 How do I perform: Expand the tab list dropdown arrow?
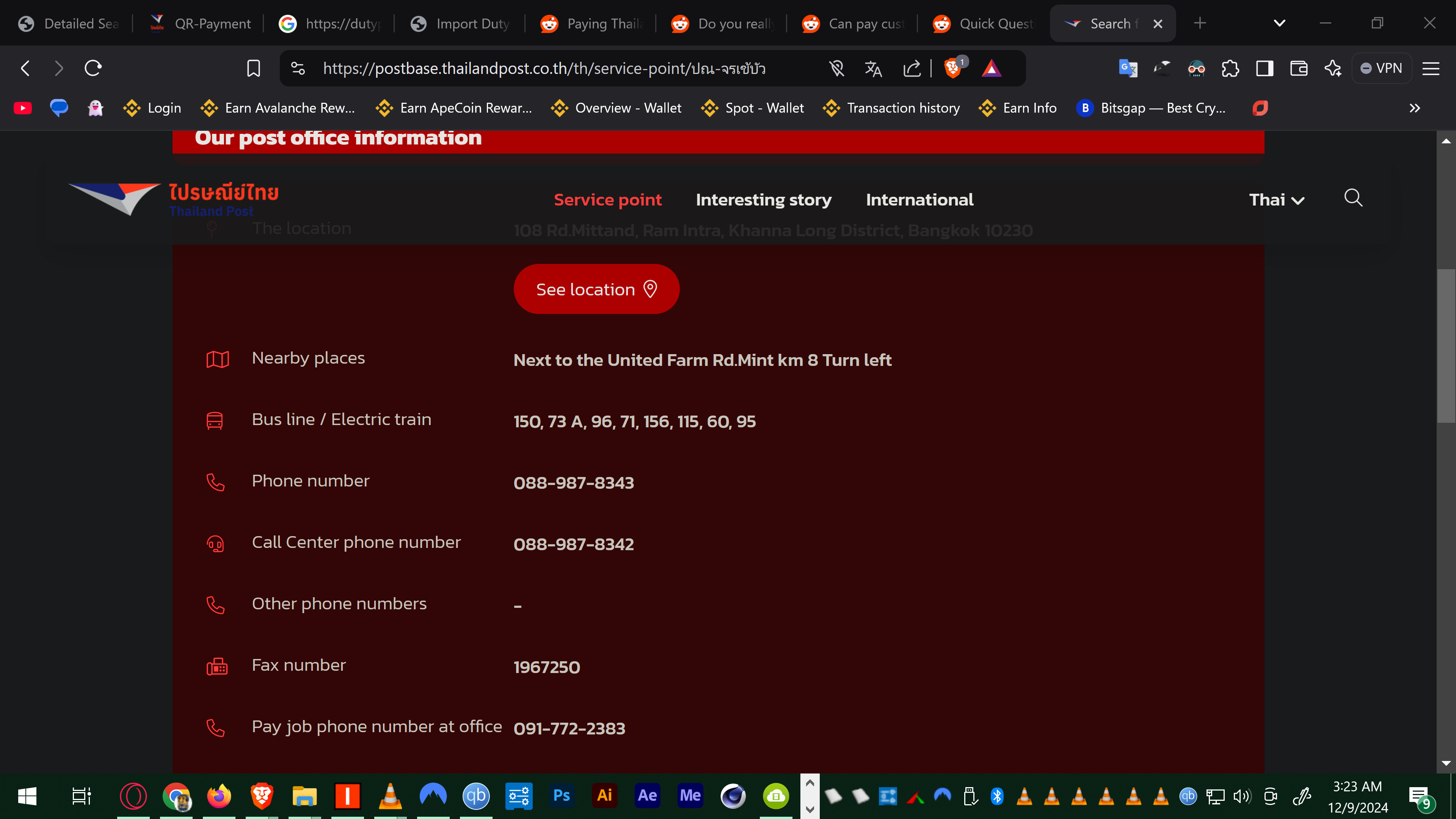coord(1280,23)
